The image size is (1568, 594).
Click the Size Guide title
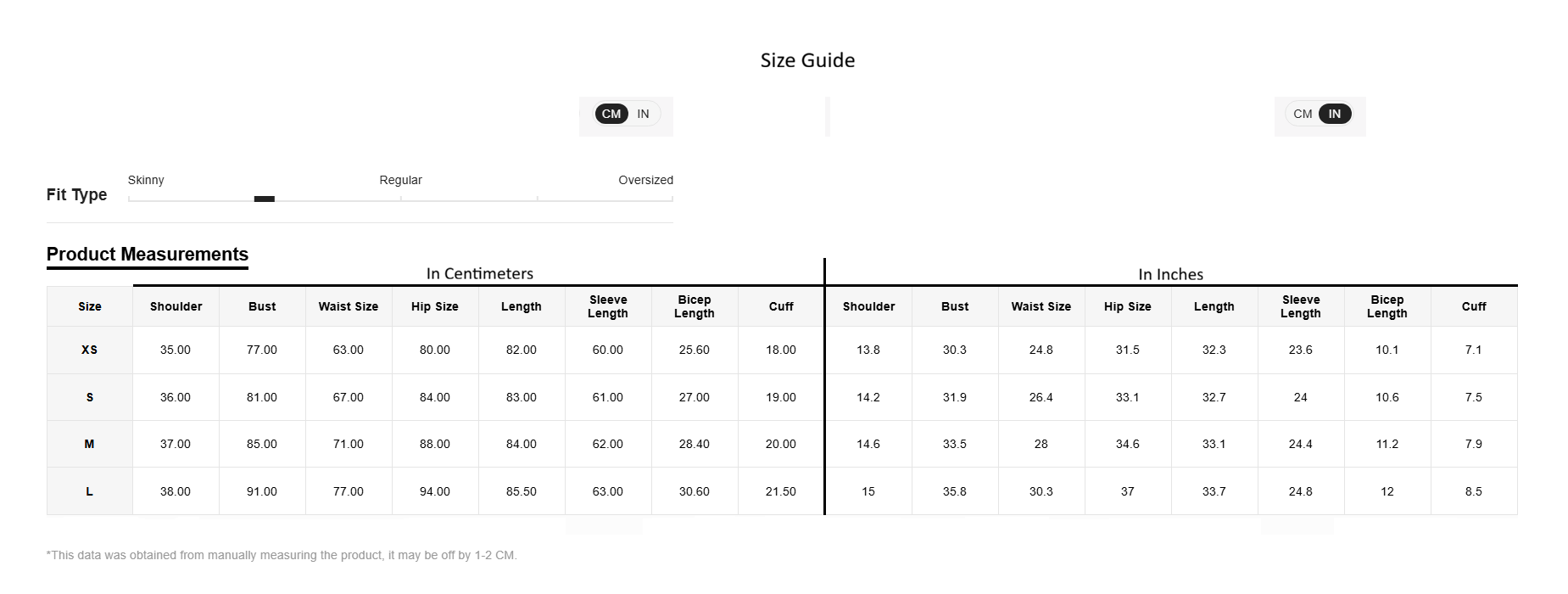pos(807,60)
